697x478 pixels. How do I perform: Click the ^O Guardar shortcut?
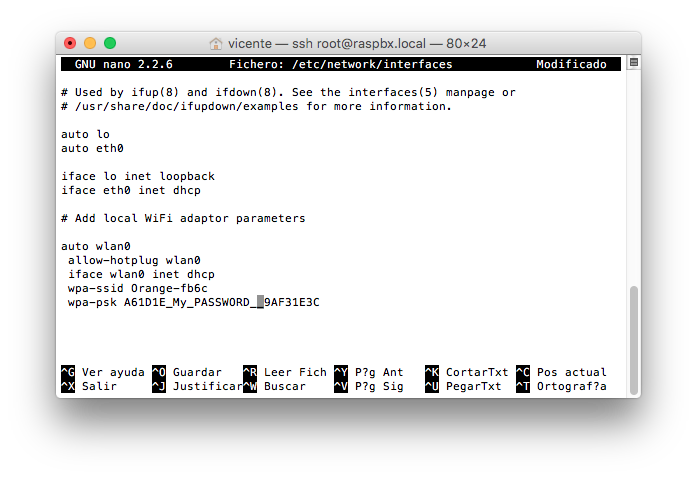[x=187, y=372]
